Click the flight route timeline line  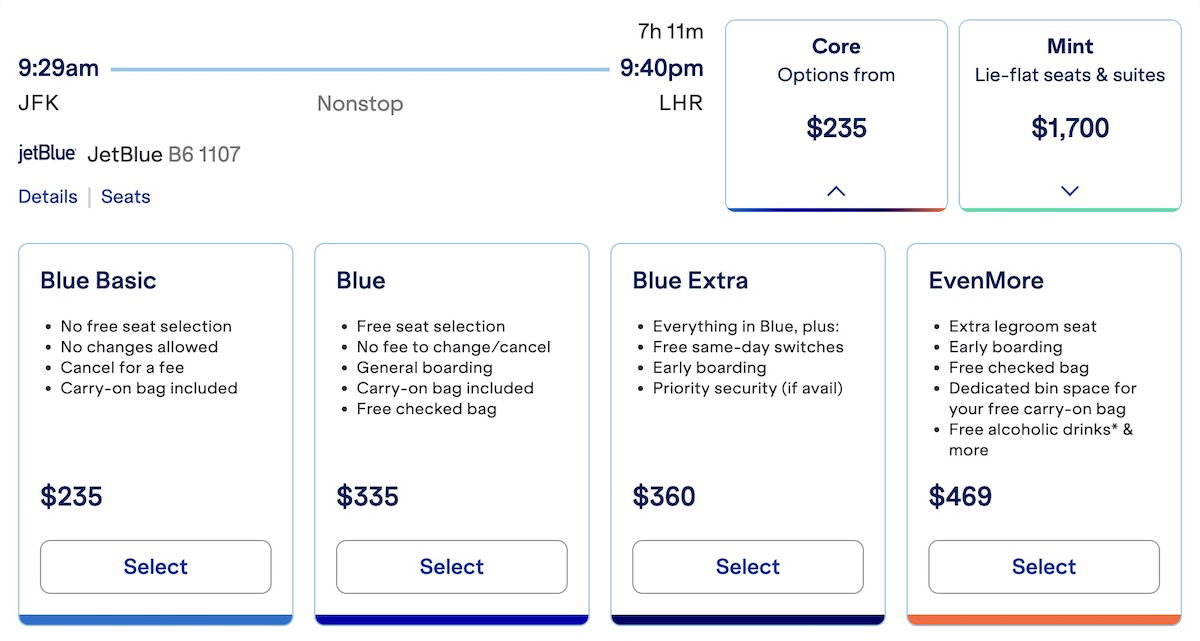(x=359, y=69)
